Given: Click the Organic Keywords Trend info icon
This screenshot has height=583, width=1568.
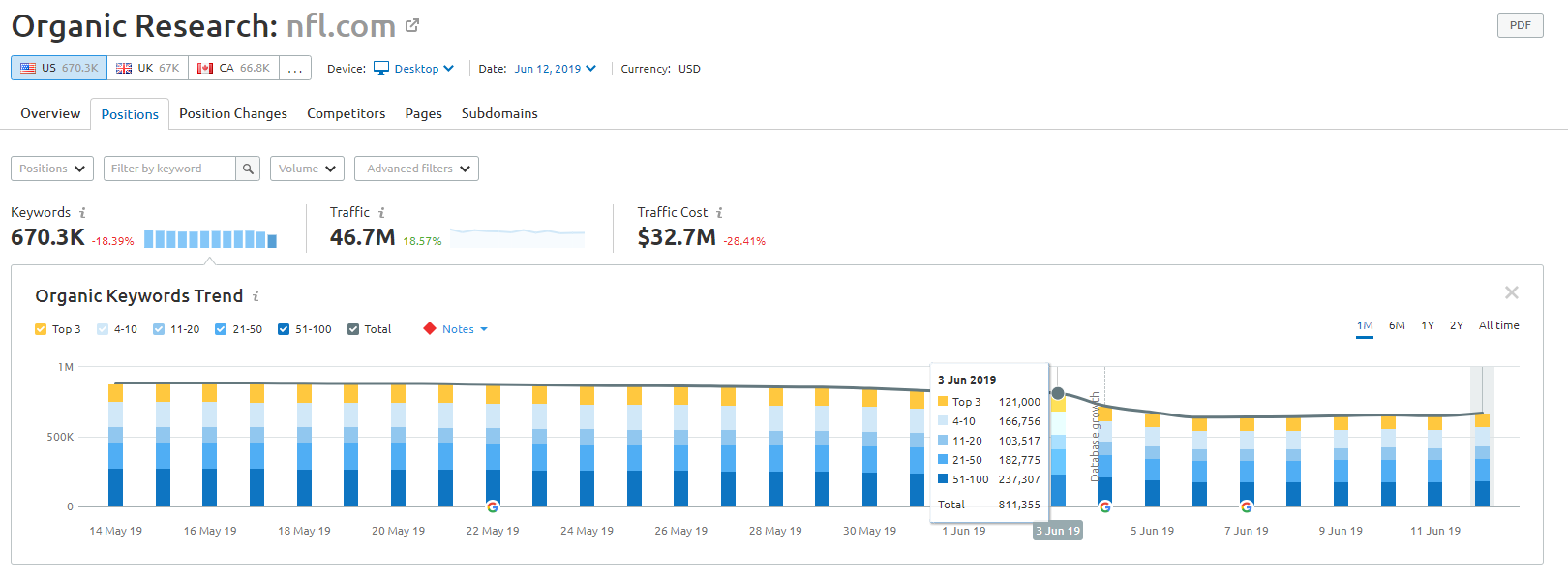Looking at the screenshot, I should click(256, 296).
